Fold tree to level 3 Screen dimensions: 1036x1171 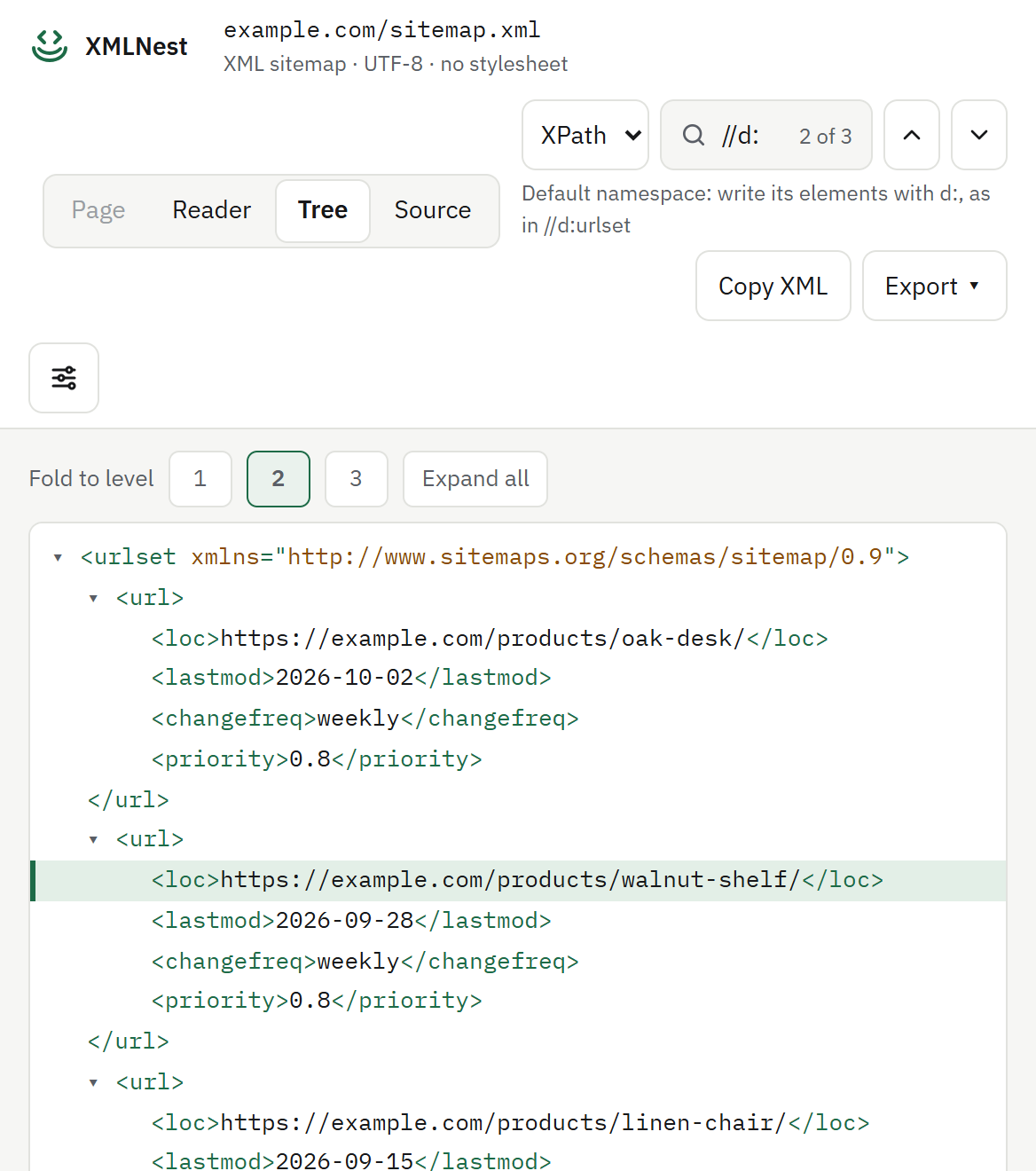click(x=357, y=479)
